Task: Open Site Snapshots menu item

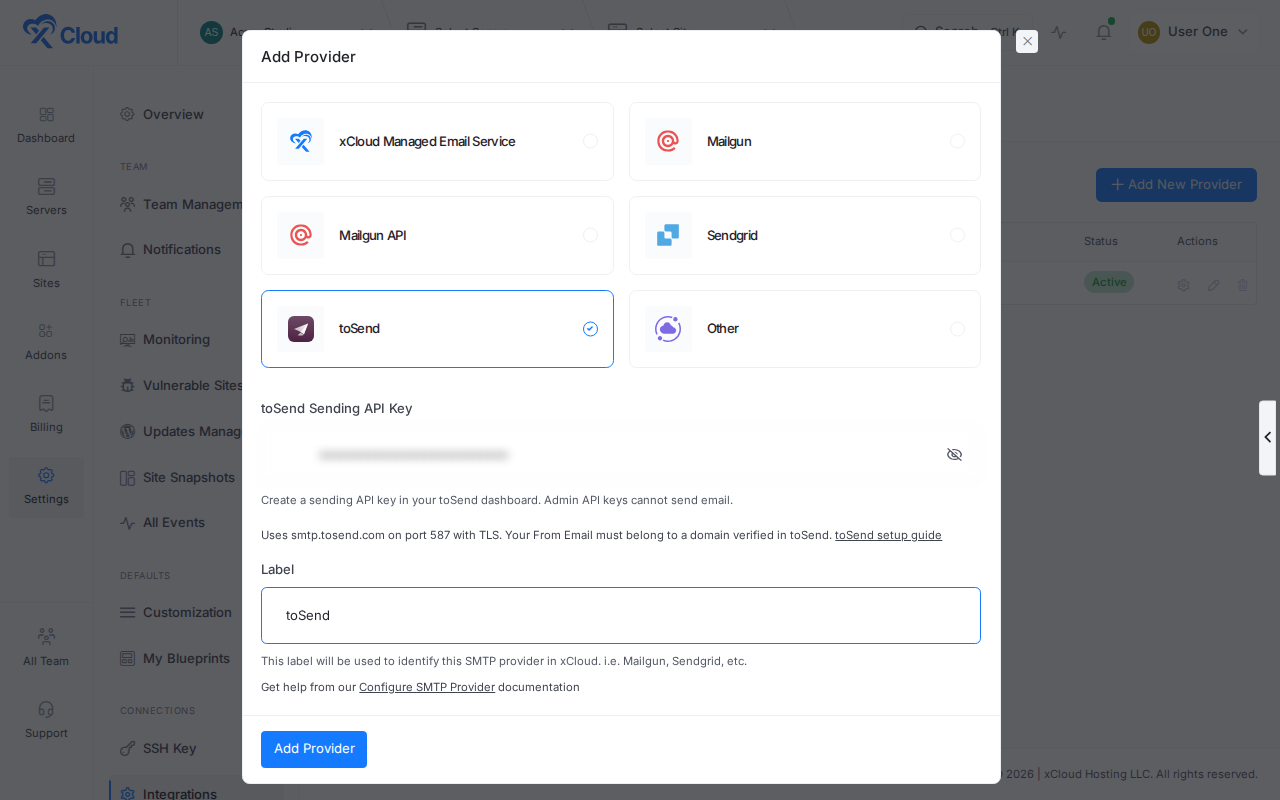Action: [178, 477]
